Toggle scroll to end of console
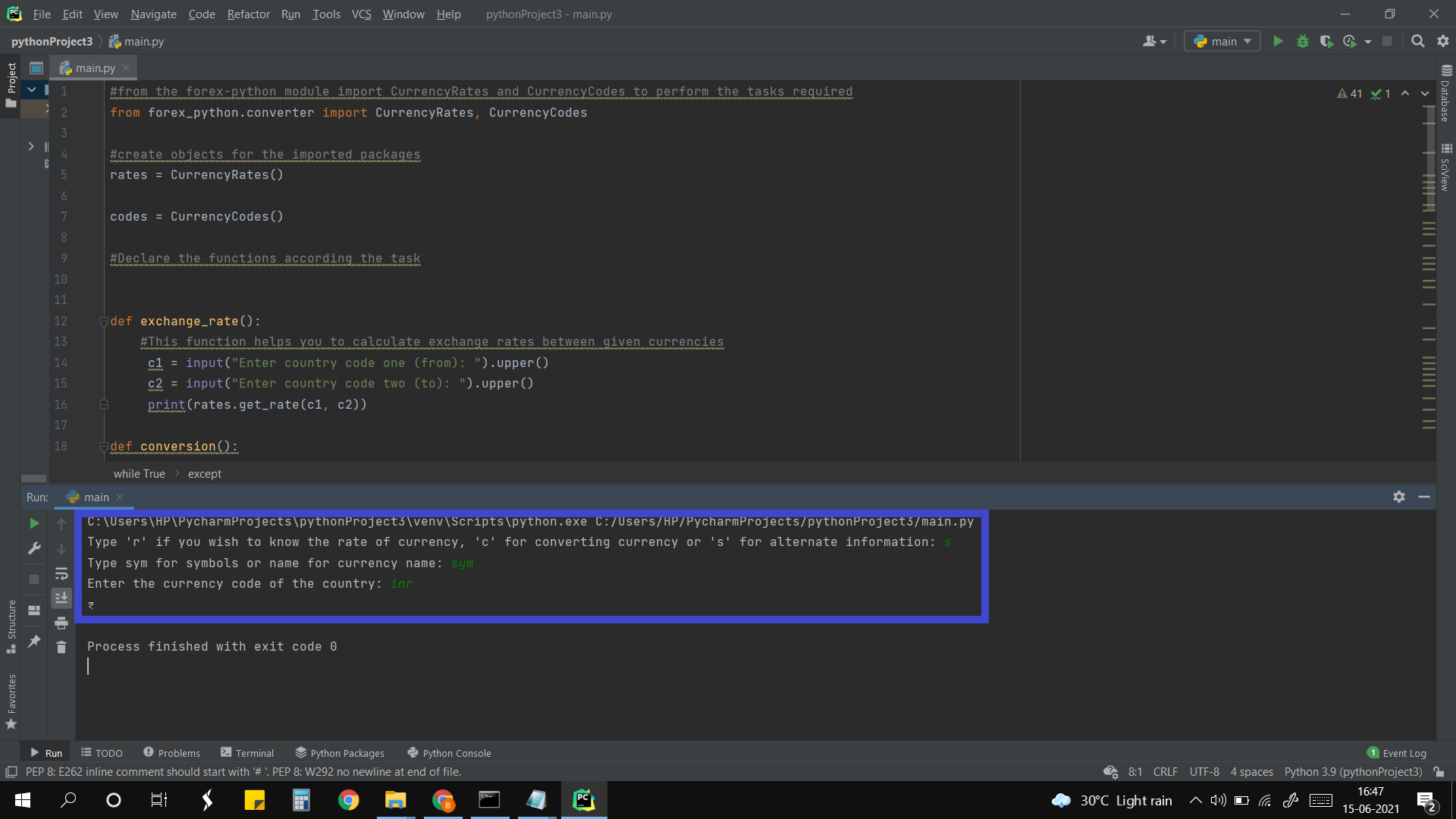 pos(61,598)
